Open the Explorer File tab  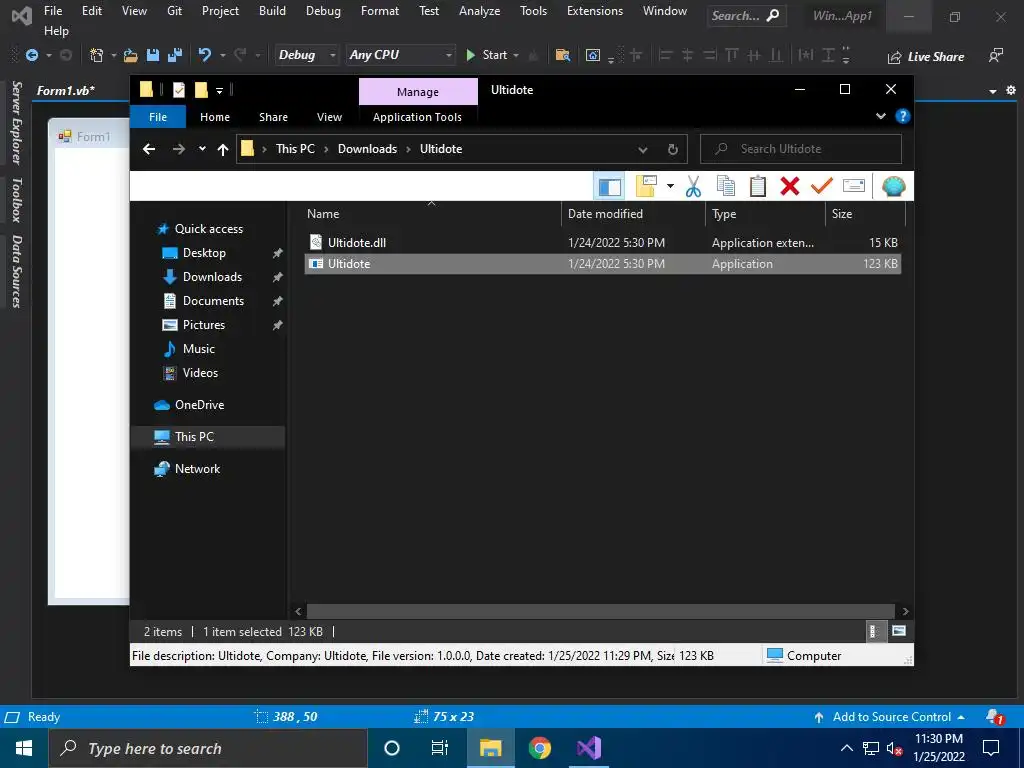[158, 117]
